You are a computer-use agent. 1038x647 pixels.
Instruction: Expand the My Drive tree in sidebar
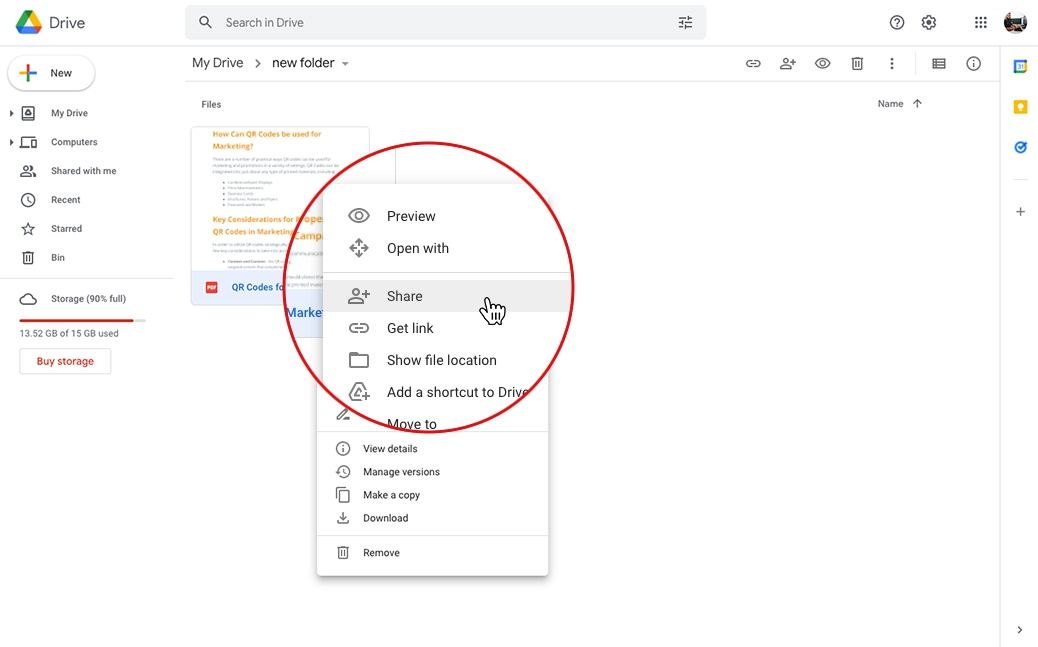point(11,114)
